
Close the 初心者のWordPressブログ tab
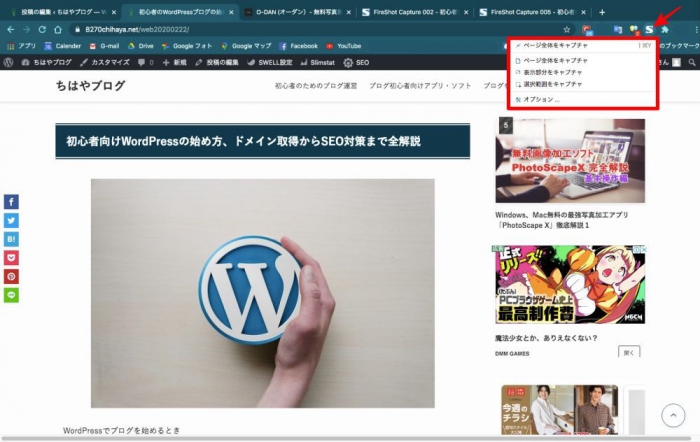click(x=231, y=13)
